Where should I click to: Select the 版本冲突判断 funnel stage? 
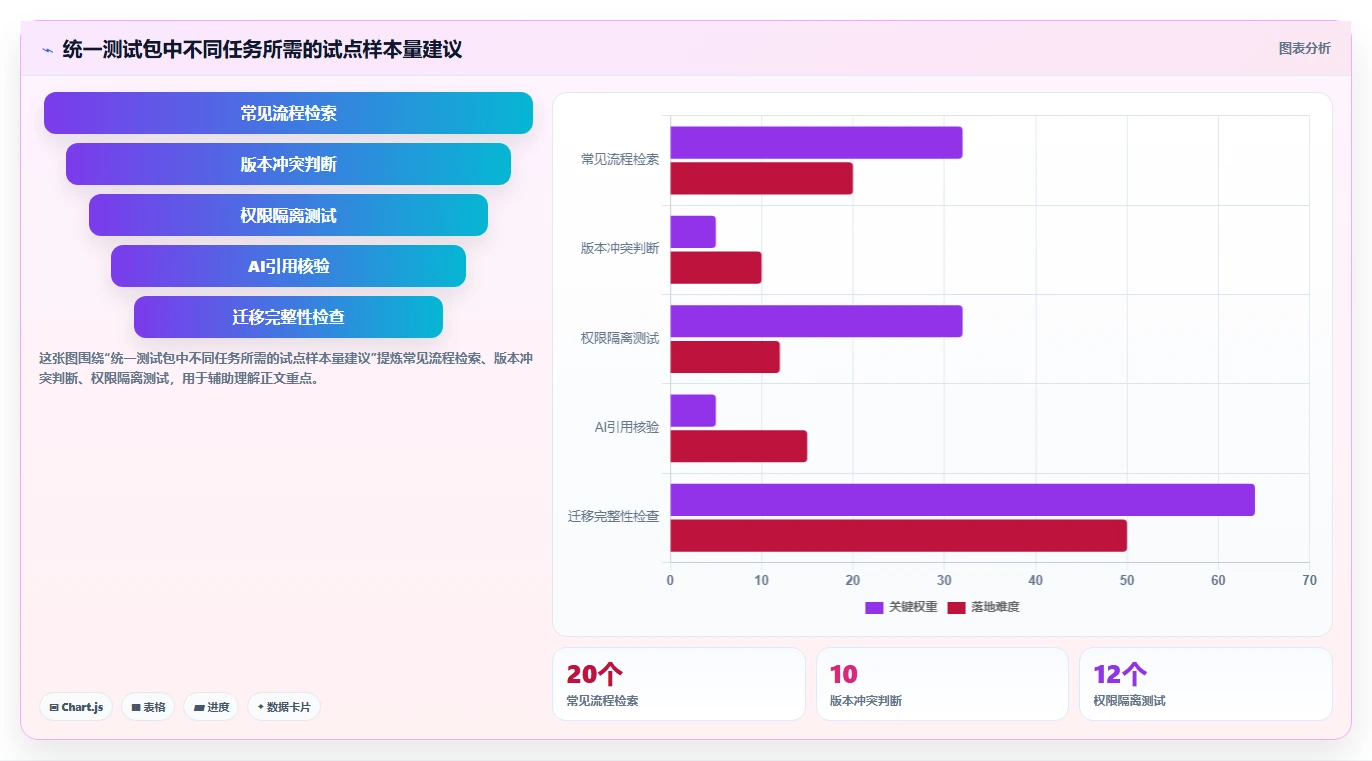pyautogui.click(x=288, y=164)
